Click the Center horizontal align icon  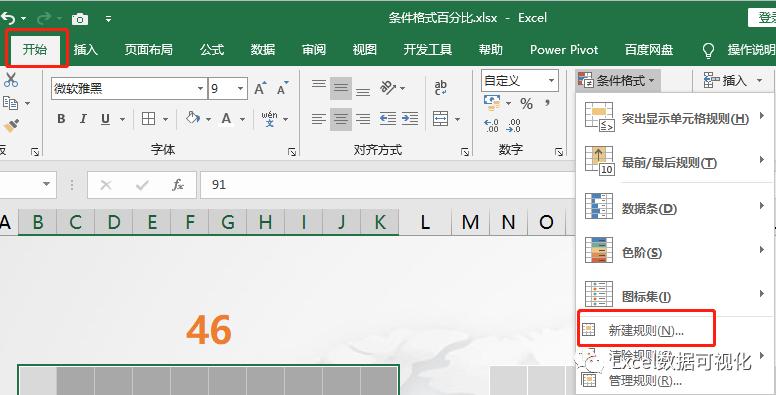[340, 119]
